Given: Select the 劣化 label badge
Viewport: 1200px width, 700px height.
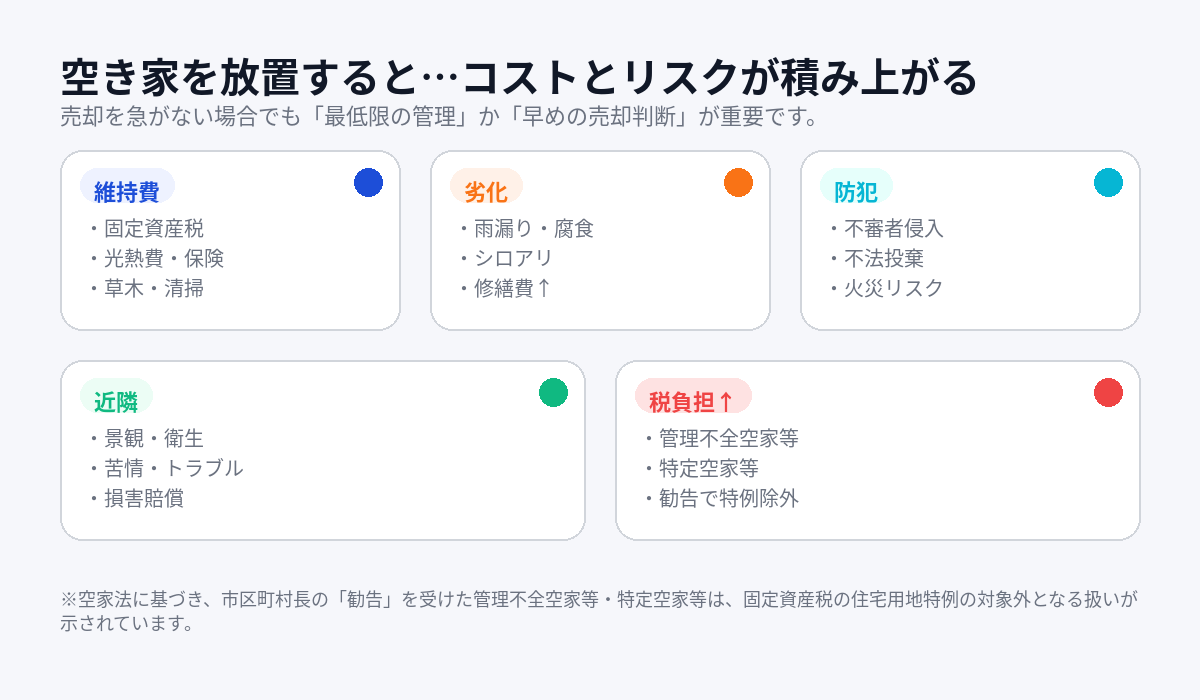Looking at the screenshot, I should coord(486,191).
